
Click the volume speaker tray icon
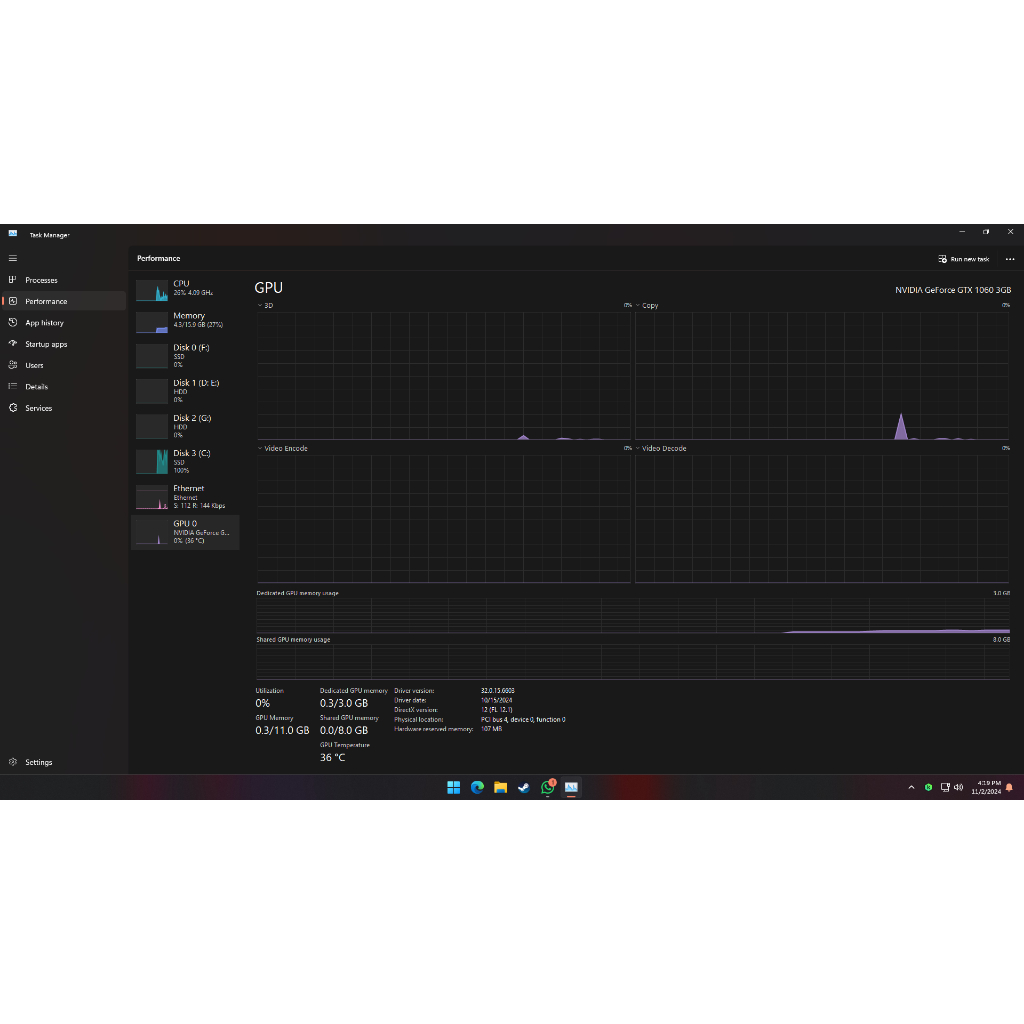point(958,788)
